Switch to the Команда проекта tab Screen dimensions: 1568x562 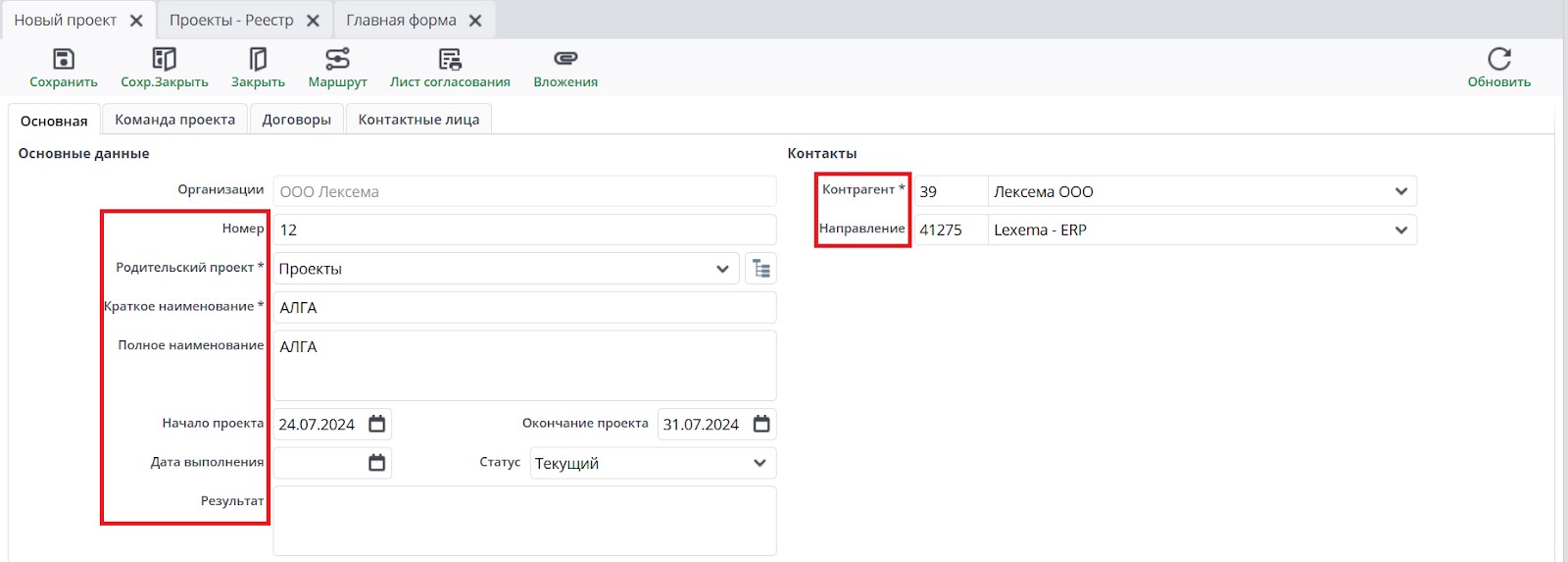[174, 120]
